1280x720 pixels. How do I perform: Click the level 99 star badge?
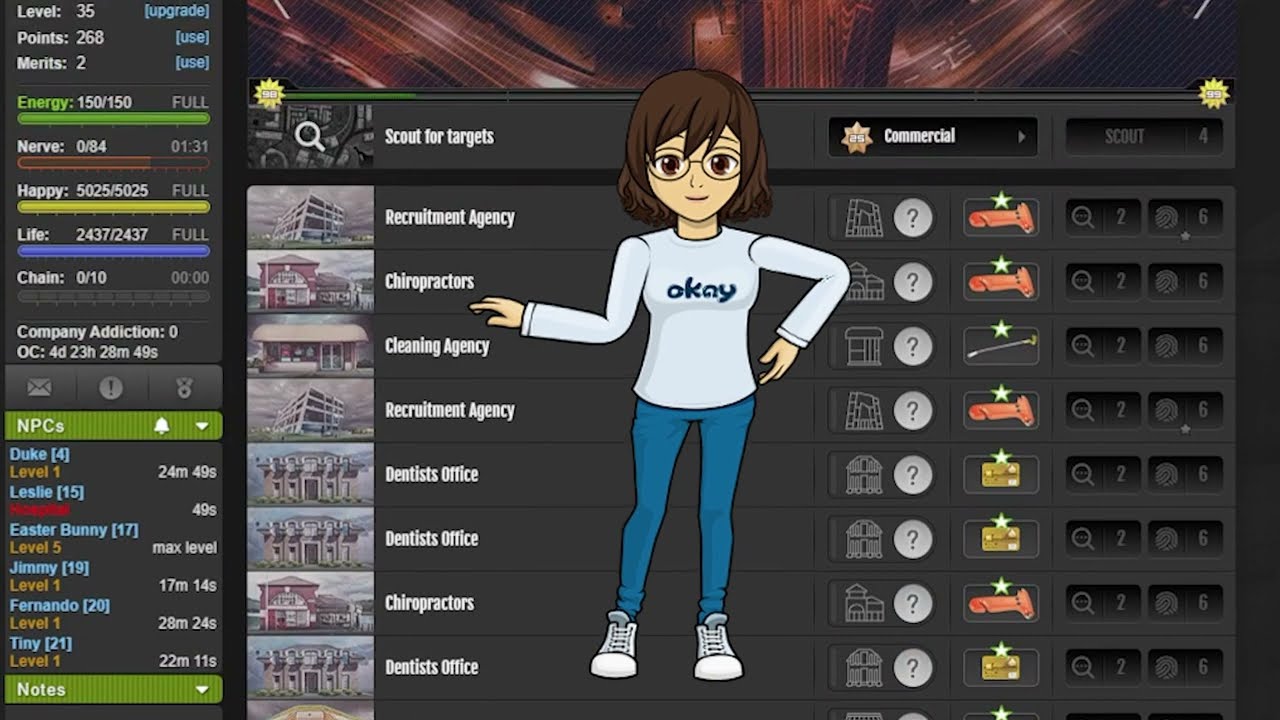(x=1213, y=93)
